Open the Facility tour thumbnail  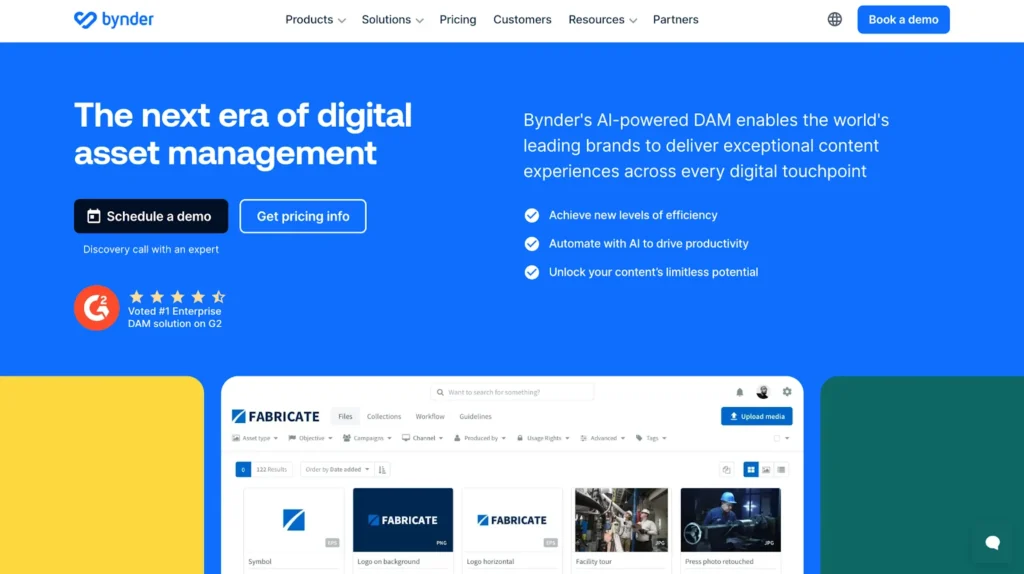[x=621, y=520]
